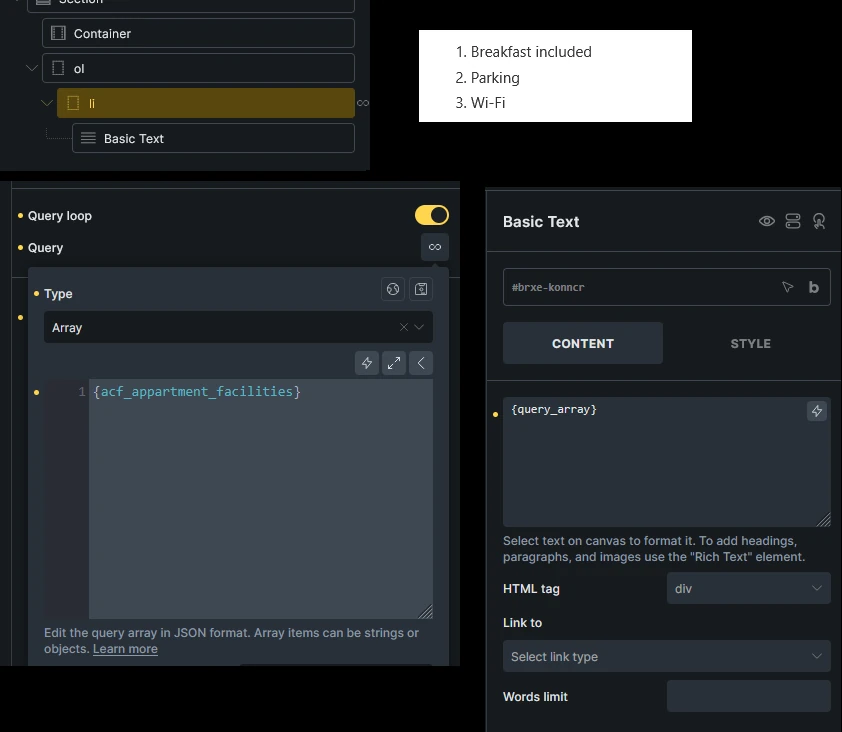This screenshot has height=732, width=842.
Task: Click the save icon next to Type
Action: [x=421, y=289]
